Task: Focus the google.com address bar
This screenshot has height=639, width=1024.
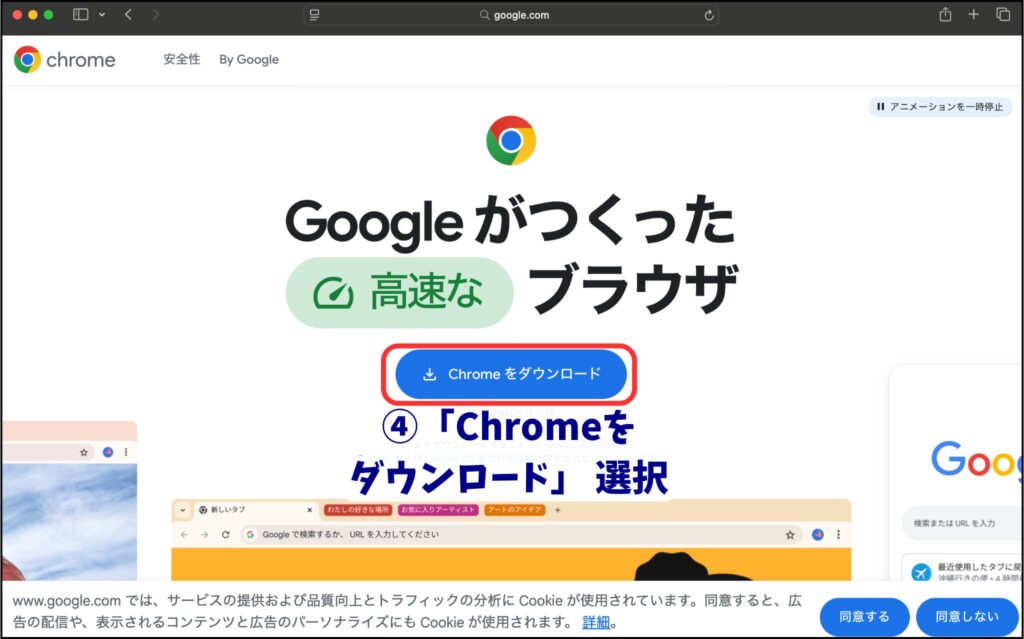Action: point(511,14)
